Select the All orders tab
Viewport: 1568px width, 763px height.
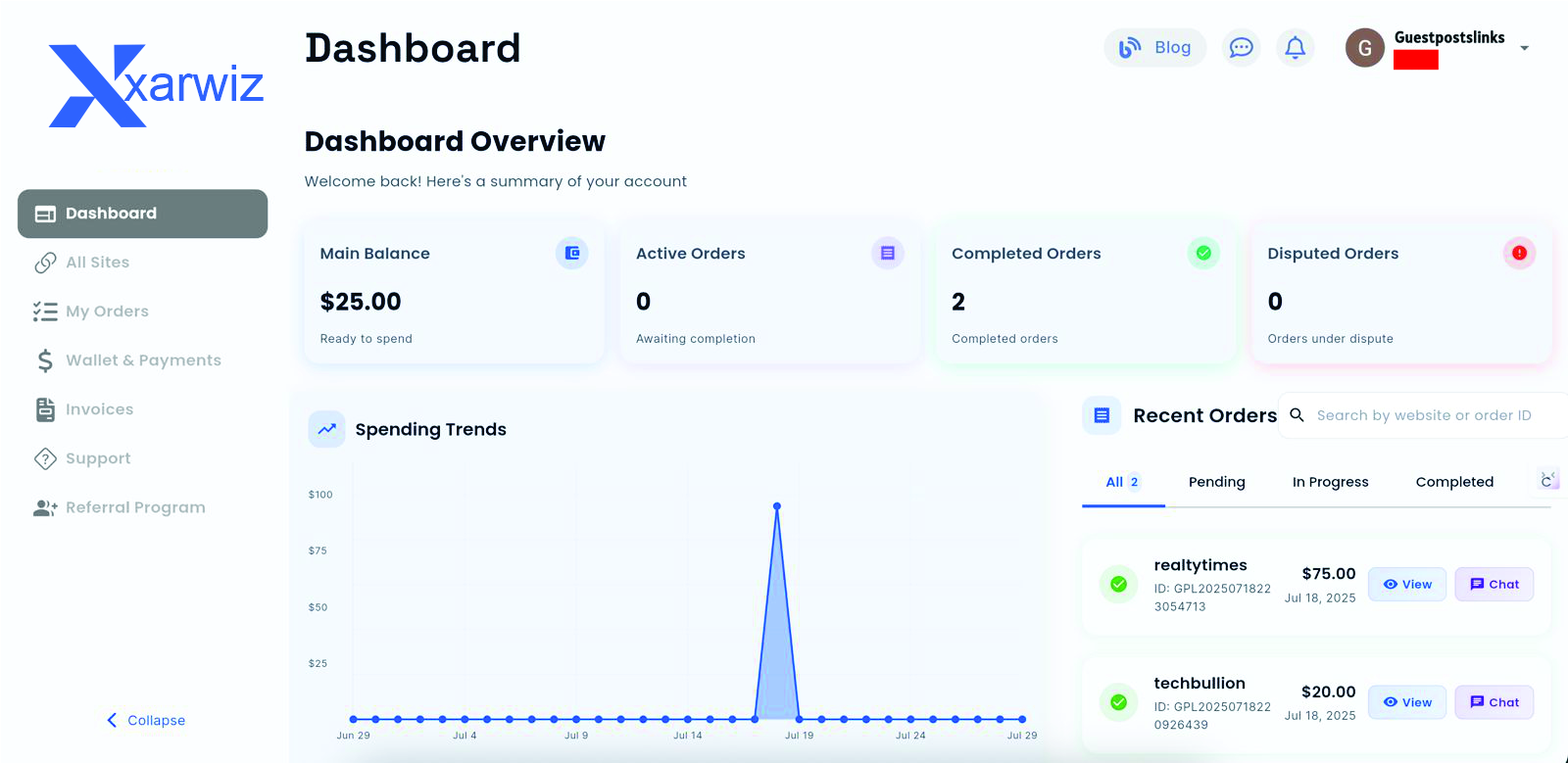(1123, 482)
